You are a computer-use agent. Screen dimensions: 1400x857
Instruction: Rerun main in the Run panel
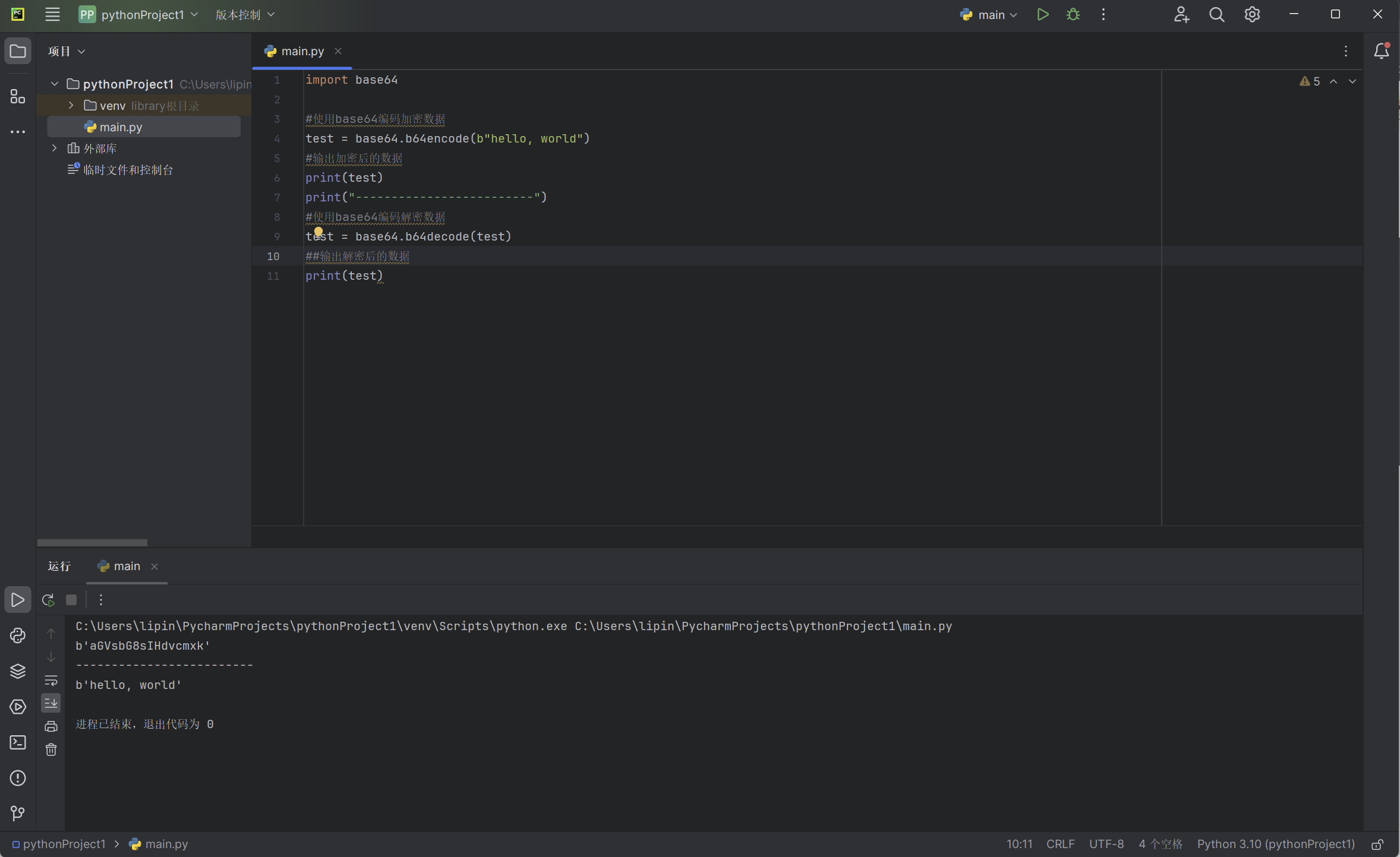tap(49, 600)
